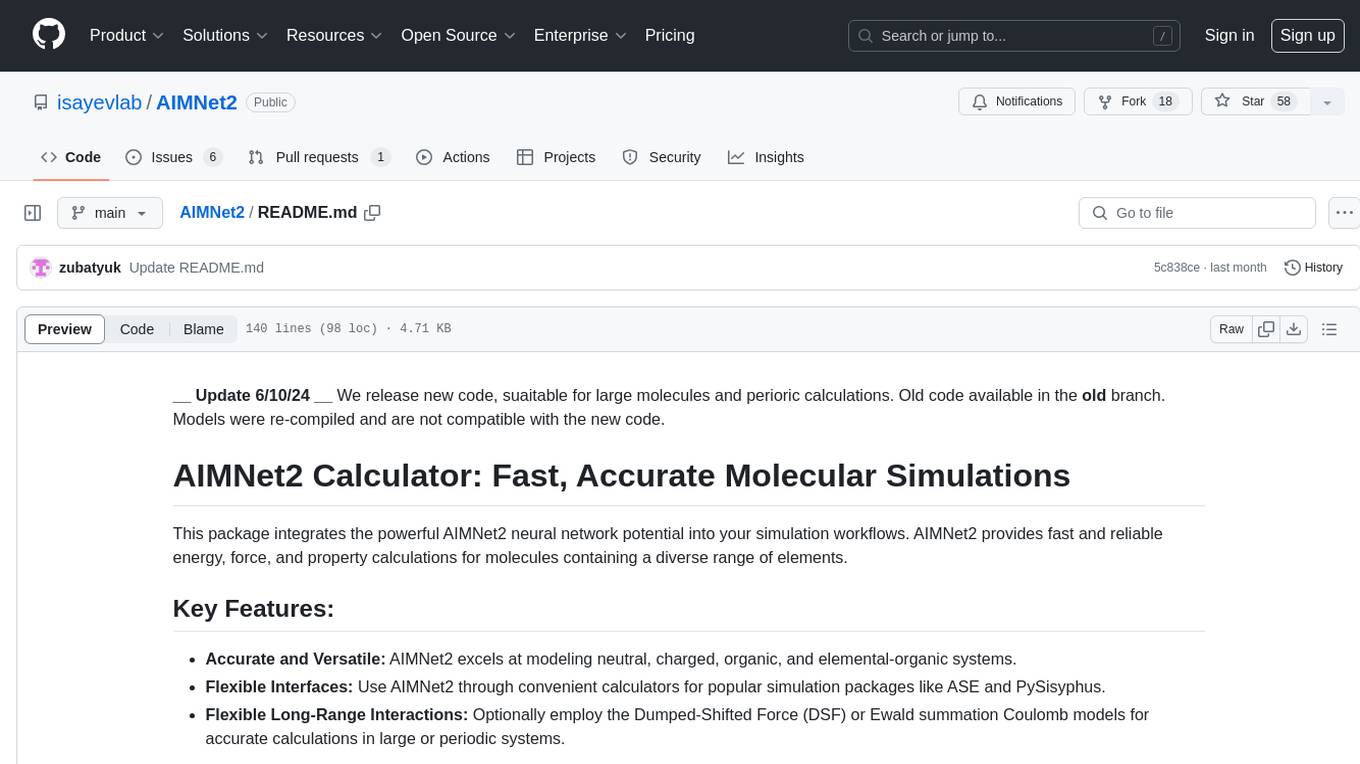Click the Sign in link
Image resolution: width=1360 pixels, height=764 pixels.
(x=1229, y=35)
